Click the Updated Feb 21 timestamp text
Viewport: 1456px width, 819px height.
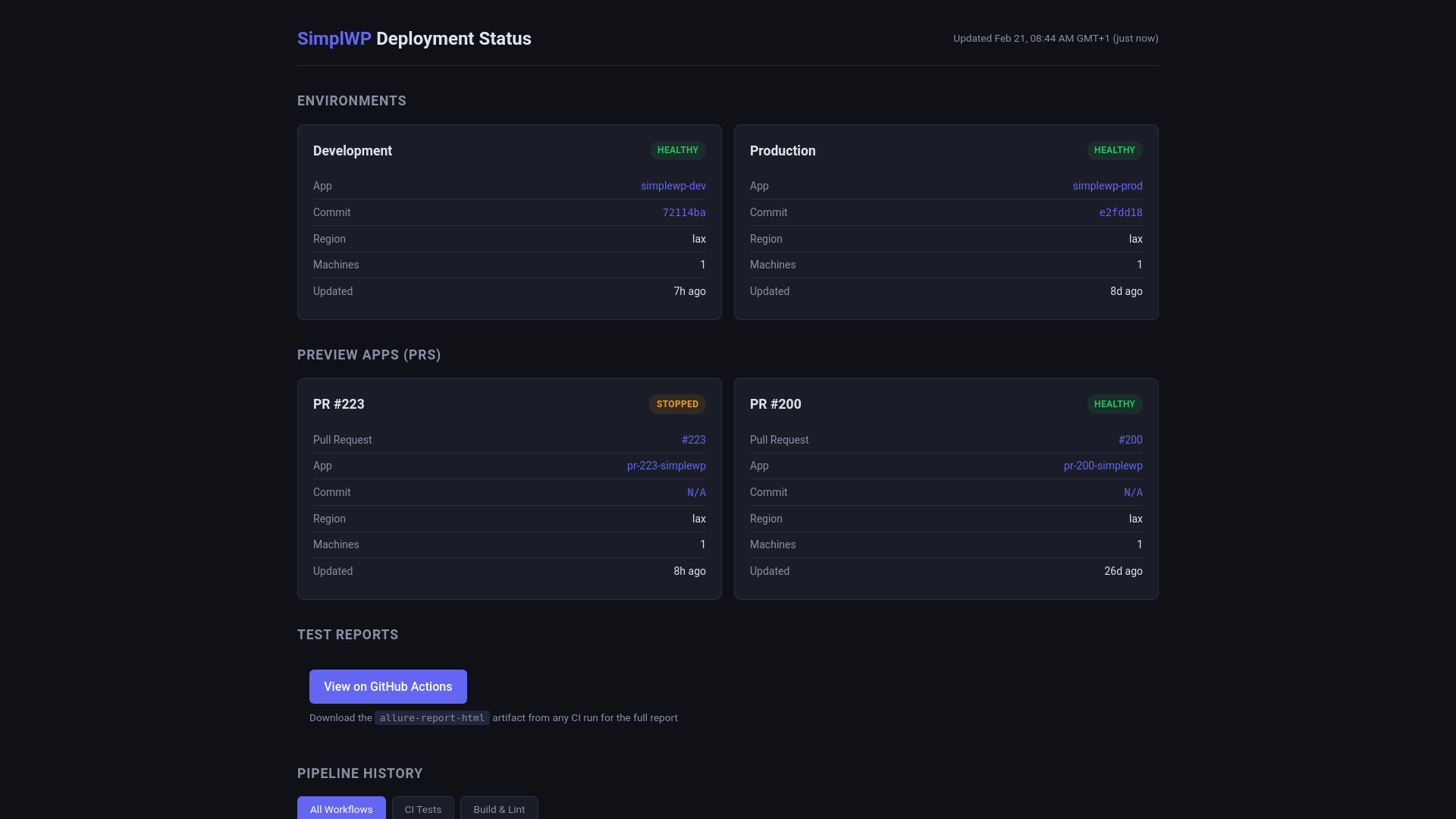click(1056, 38)
